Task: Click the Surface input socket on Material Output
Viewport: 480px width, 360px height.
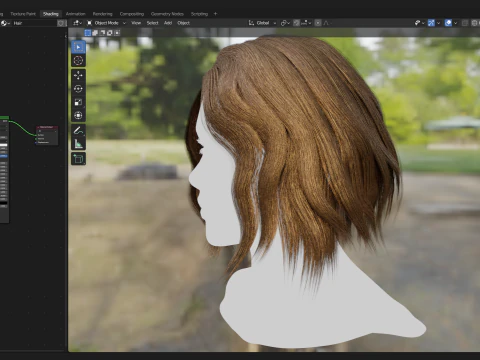Action: pos(36,135)
